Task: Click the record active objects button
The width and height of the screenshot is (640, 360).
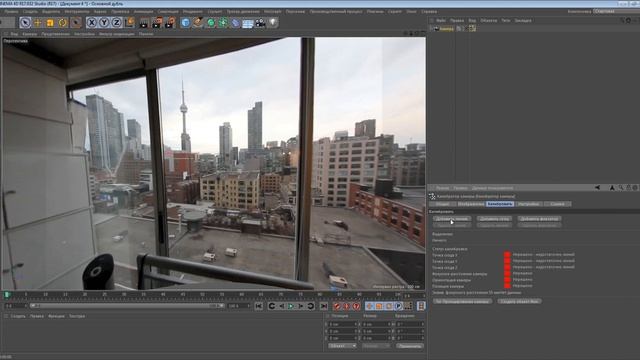Action: pyautogui.click(x=337, y=306)
